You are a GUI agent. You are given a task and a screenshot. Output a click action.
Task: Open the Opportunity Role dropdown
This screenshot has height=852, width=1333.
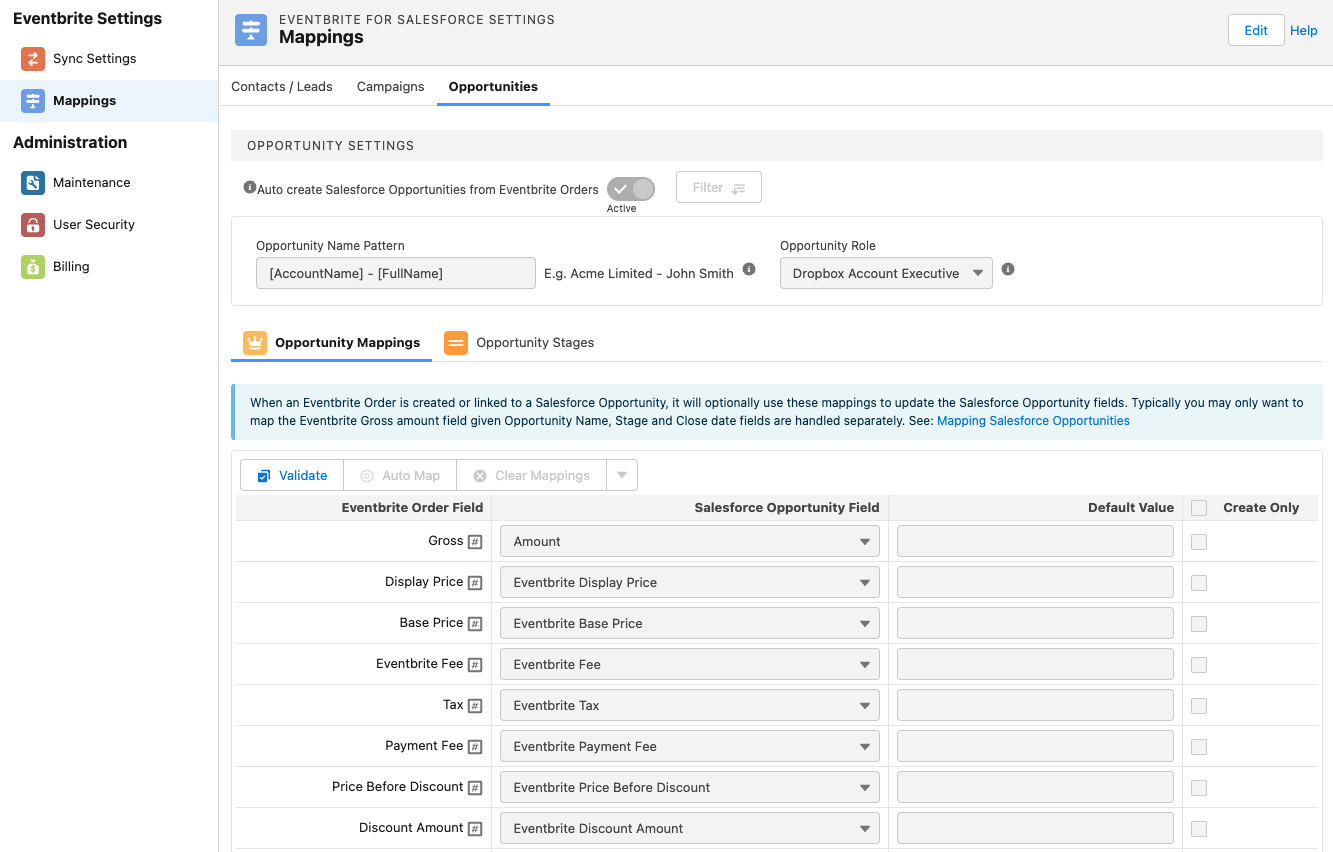click(x=886, y=273)
